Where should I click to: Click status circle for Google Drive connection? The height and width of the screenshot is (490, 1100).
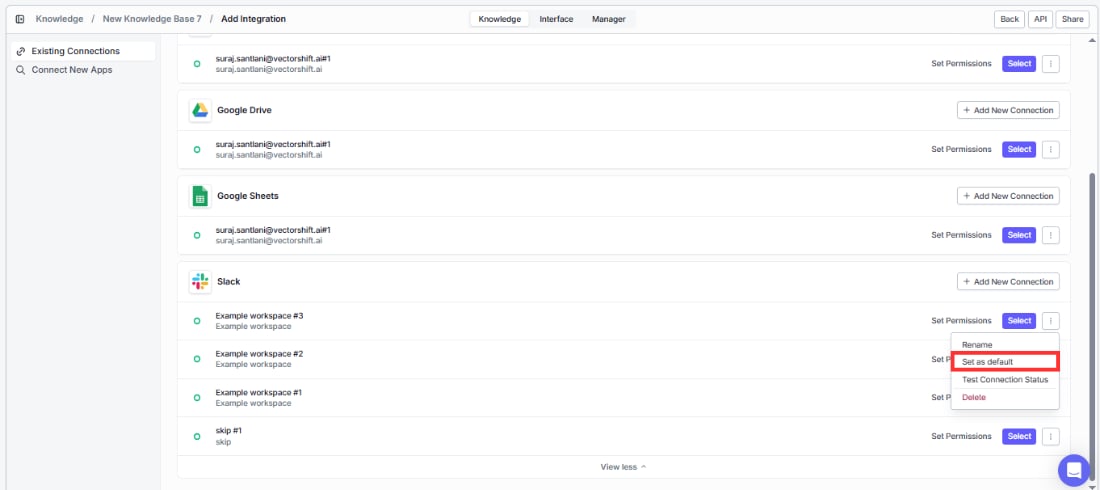[x=197, y=150]
